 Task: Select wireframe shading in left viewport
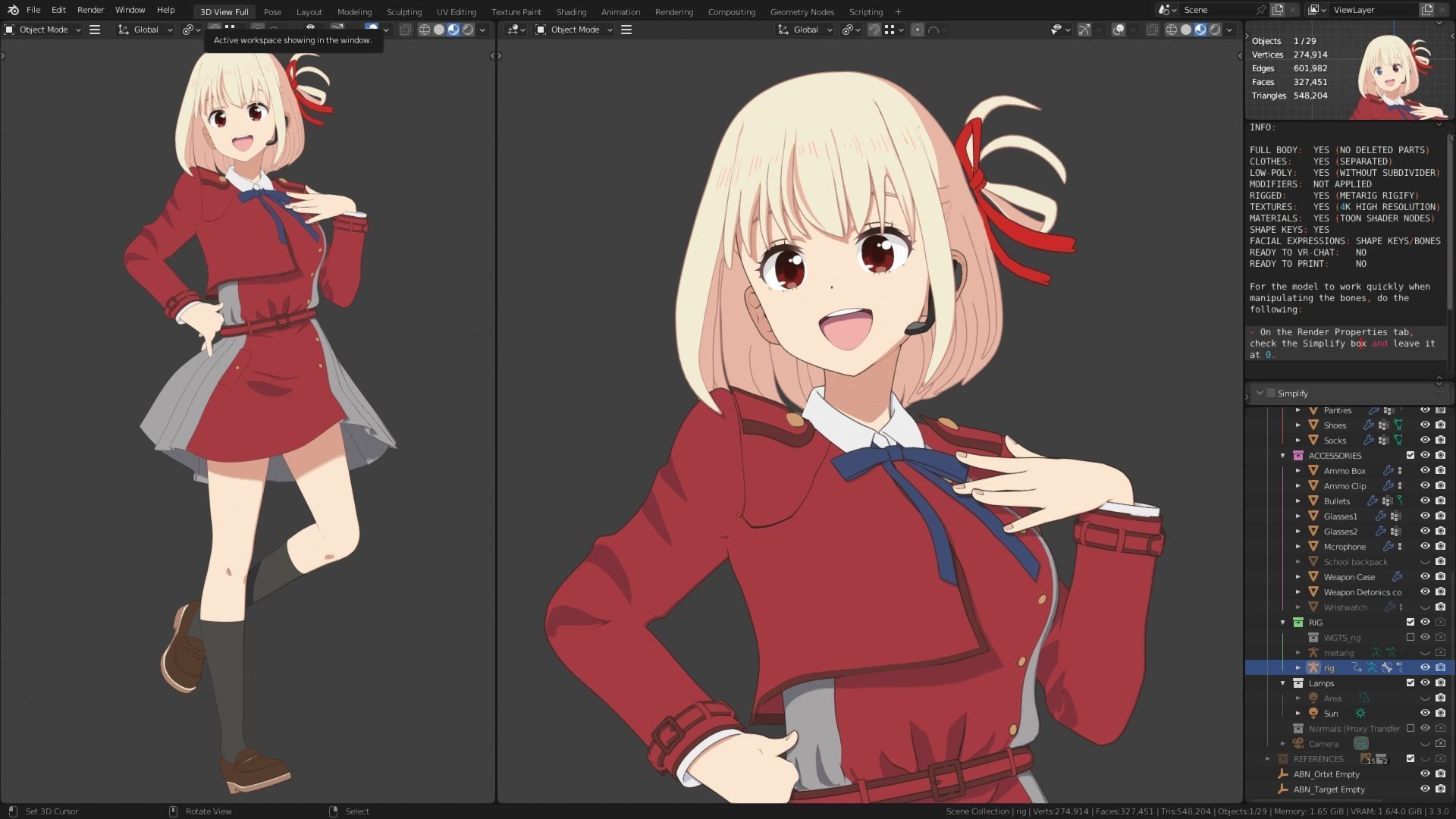pyautogui.click(x=425, y=30)
